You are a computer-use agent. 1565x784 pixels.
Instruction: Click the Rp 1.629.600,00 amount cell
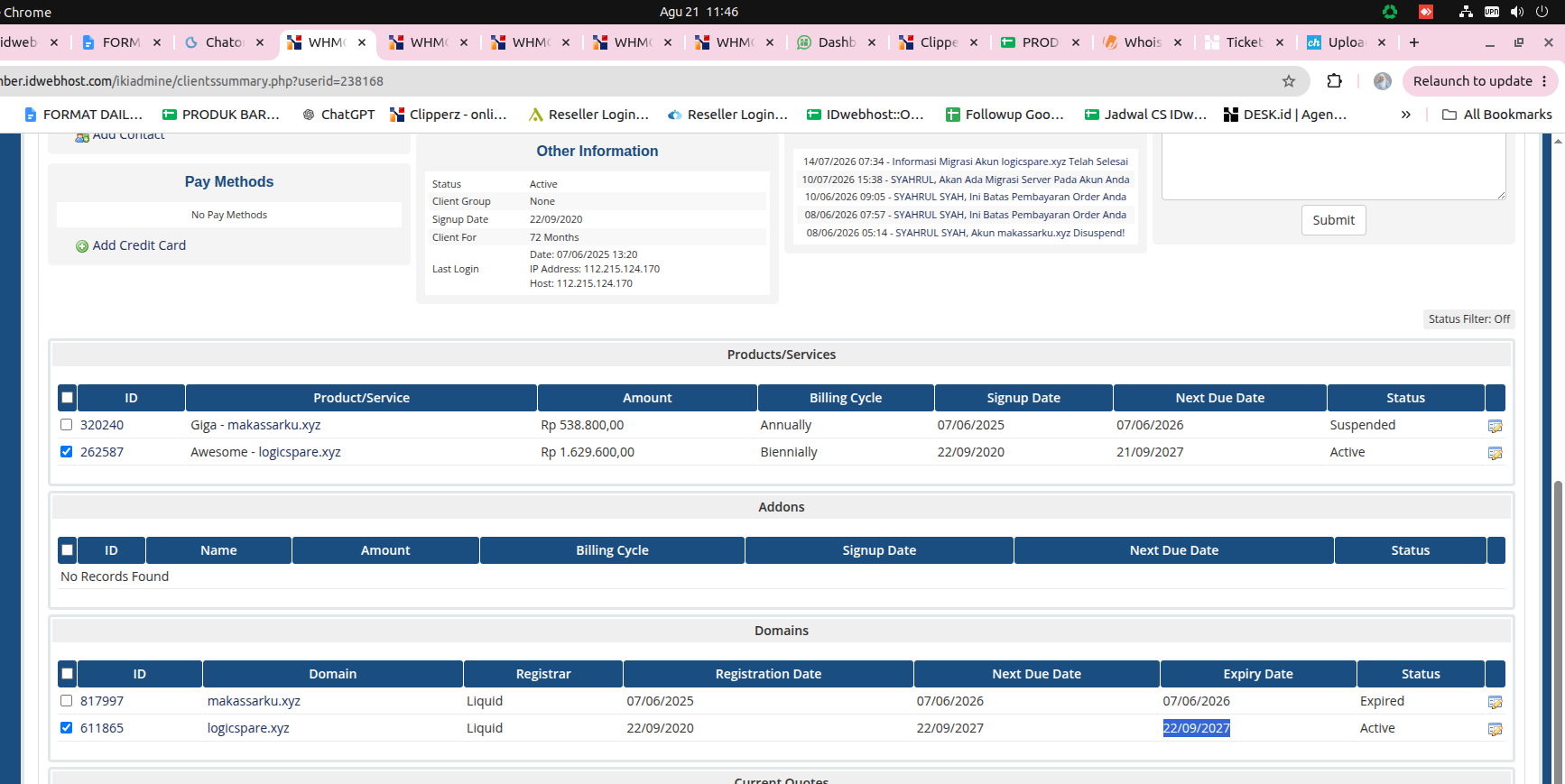pos(588,452)
